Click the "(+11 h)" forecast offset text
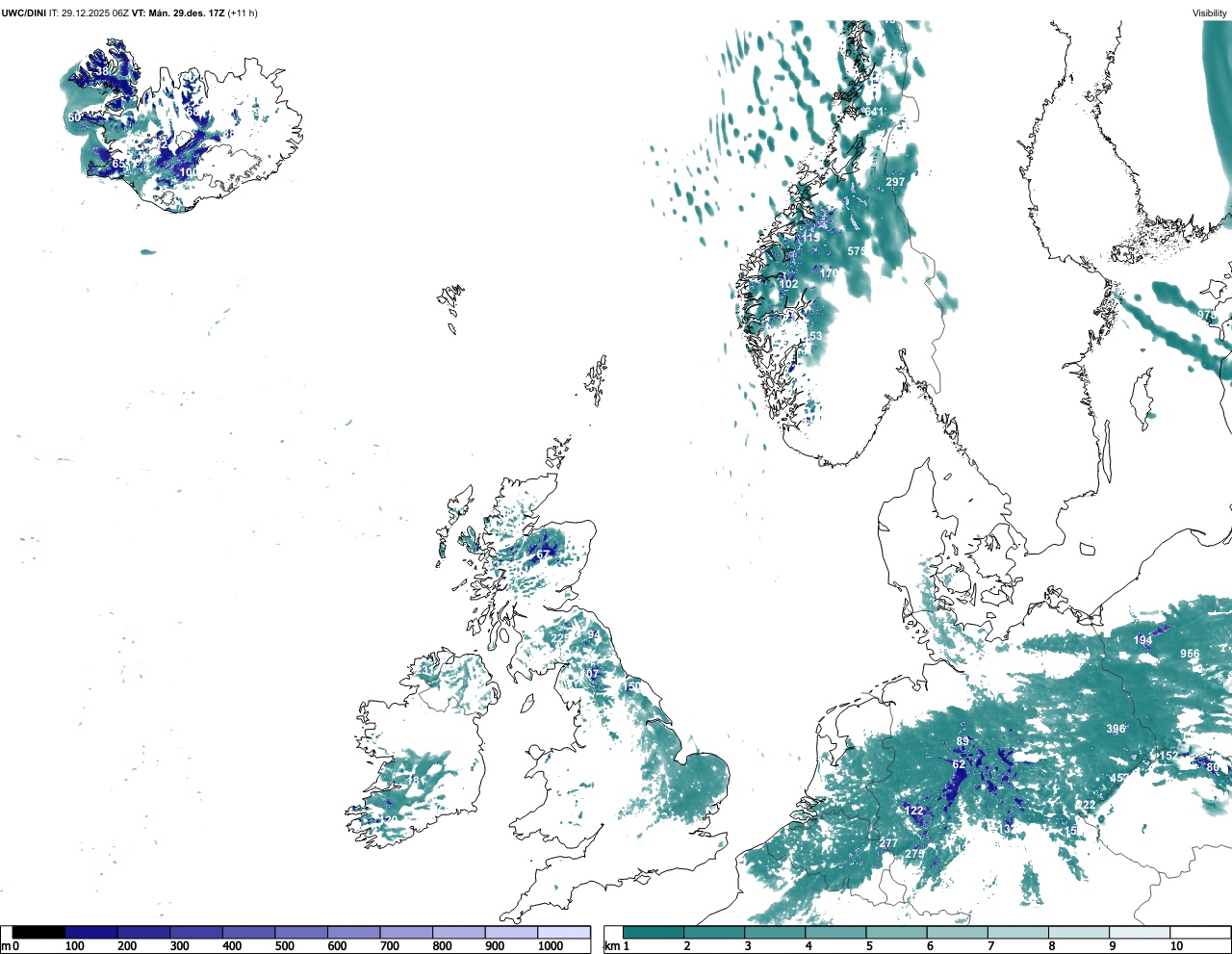 click(243, 13)
